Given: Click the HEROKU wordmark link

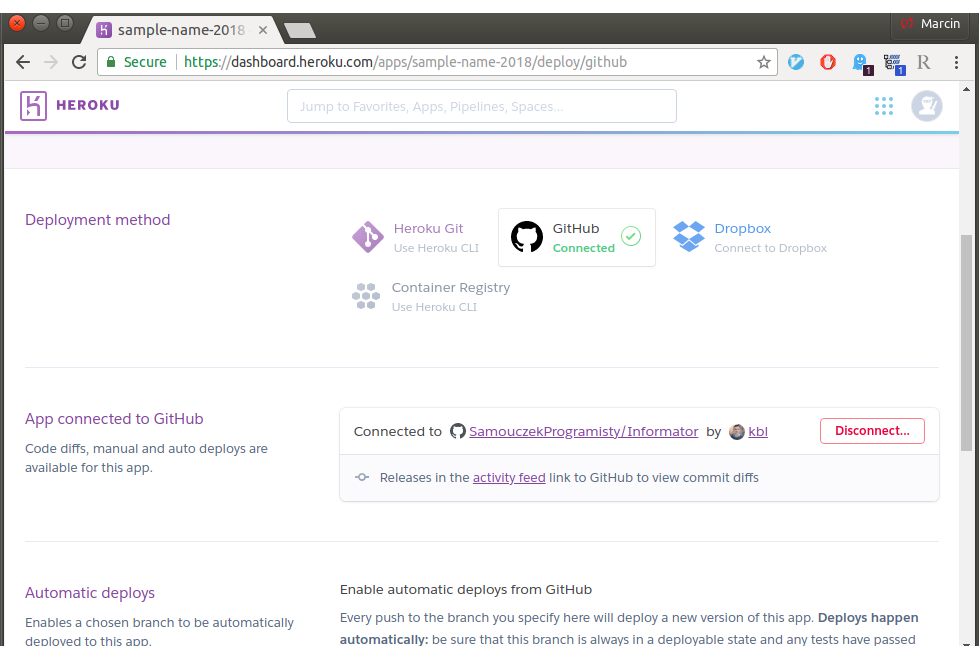Looking at the screenshot, I should [x=87, y=106].
